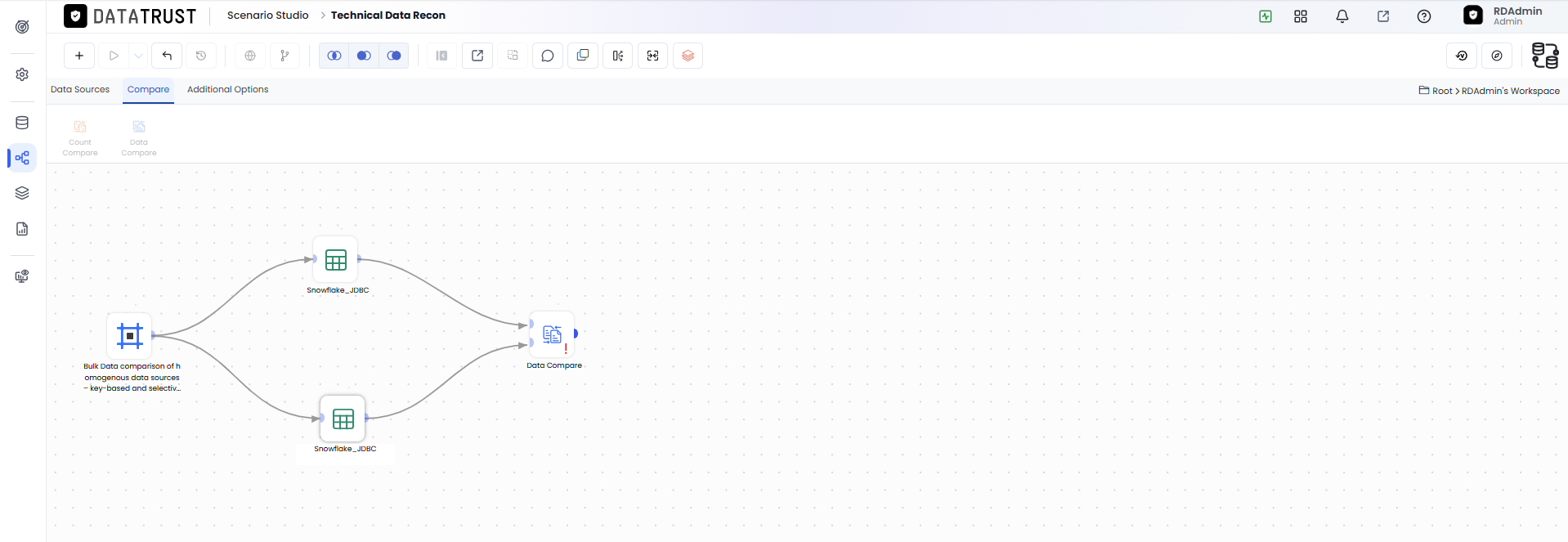
Task: Open the comment speech bubble tool
Action: coord(548,56)
